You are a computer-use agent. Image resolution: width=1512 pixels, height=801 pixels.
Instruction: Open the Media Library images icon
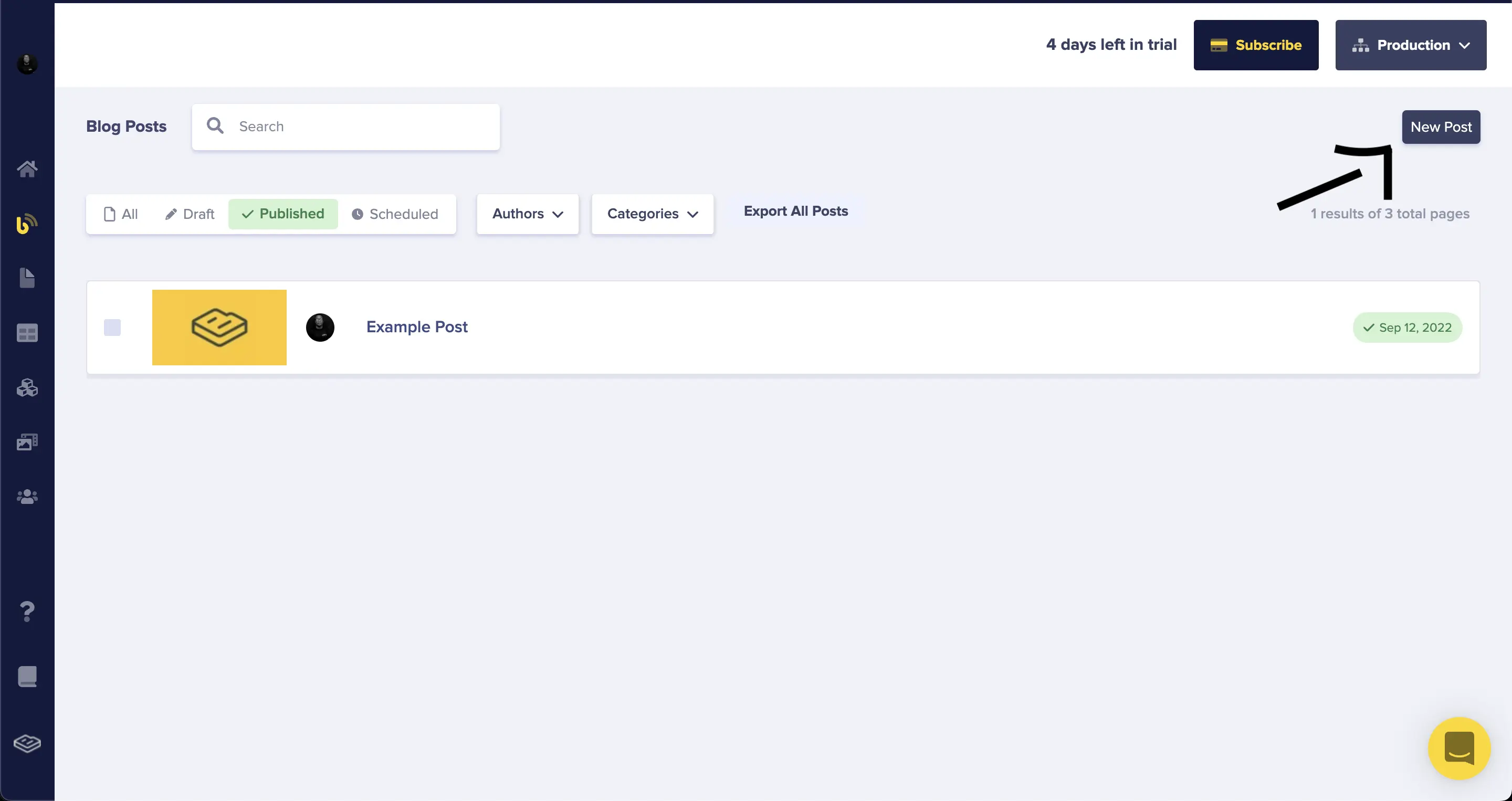point(27,442)
